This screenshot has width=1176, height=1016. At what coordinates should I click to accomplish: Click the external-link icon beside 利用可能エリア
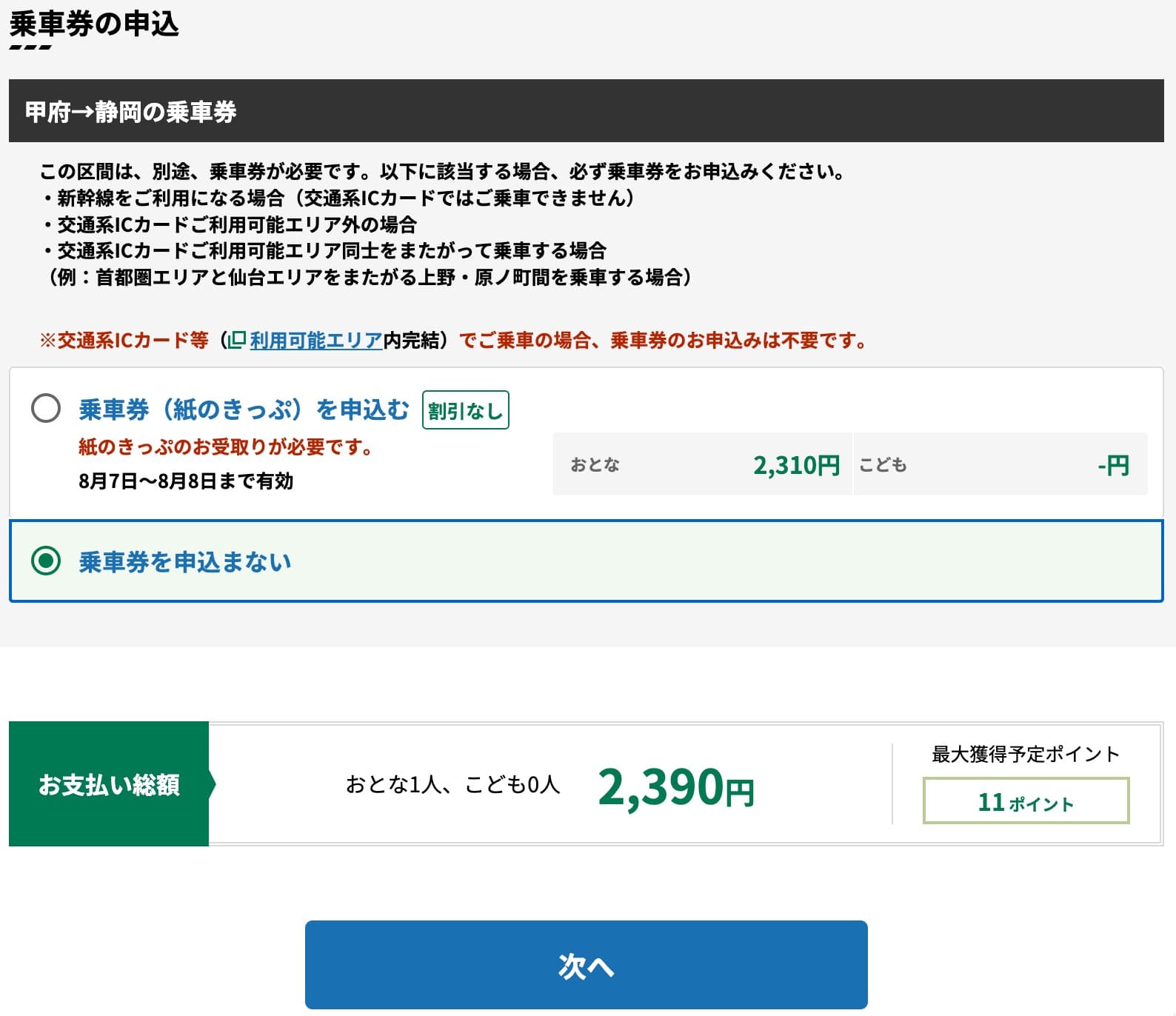(237, 340)
